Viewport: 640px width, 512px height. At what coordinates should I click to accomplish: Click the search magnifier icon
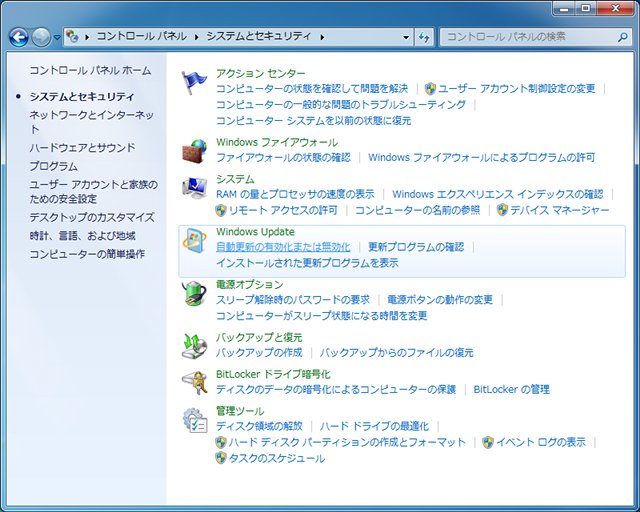pyautogui.click(x=622, y=37)
